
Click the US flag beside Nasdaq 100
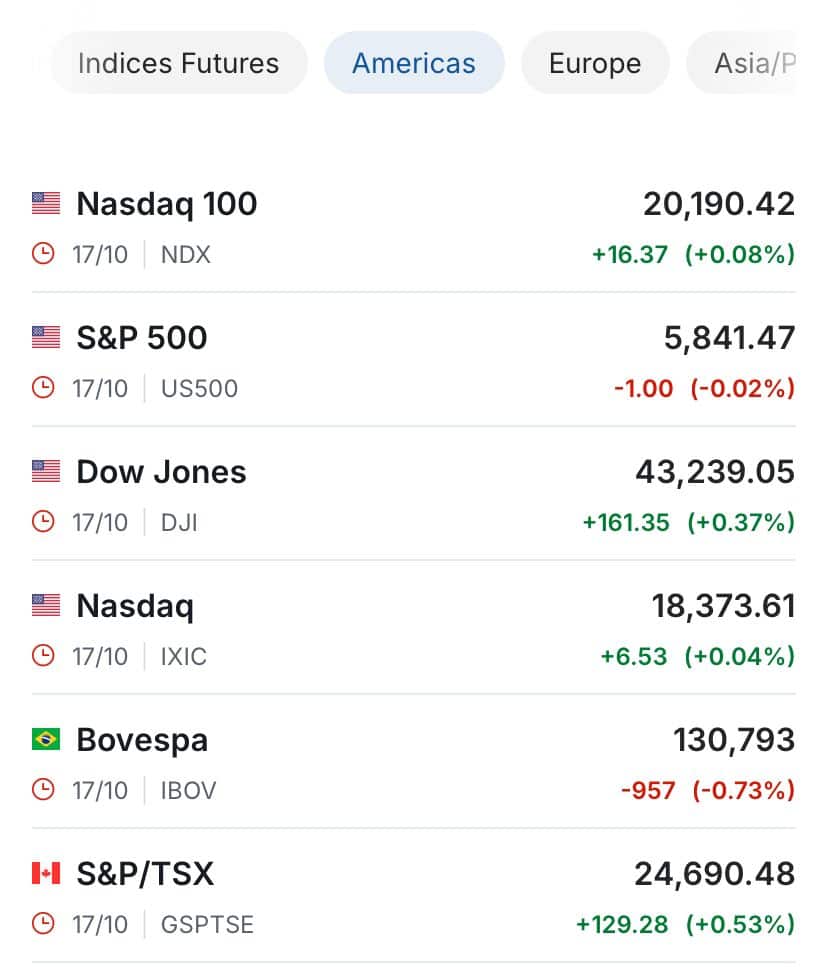click(46, 203)
